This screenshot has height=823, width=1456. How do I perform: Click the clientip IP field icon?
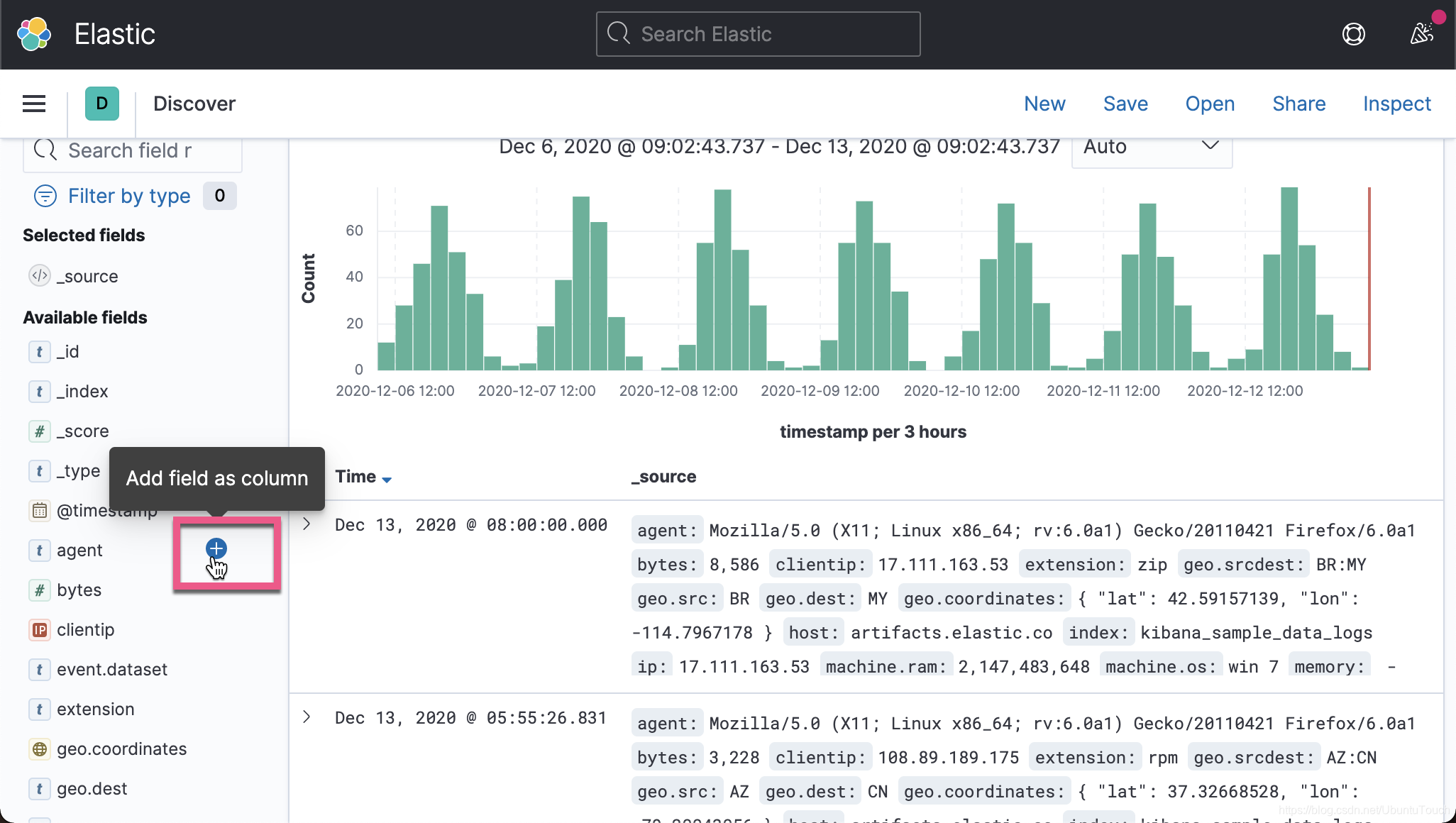click(40, 630)
